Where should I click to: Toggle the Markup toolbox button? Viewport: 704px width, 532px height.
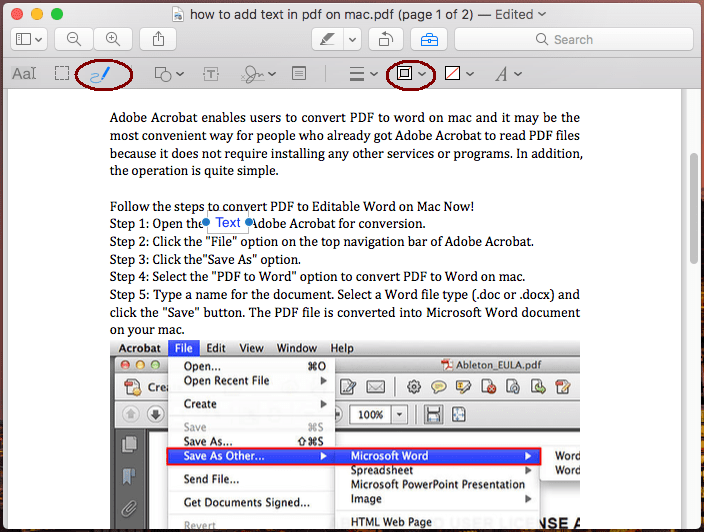tap(429, 40)
